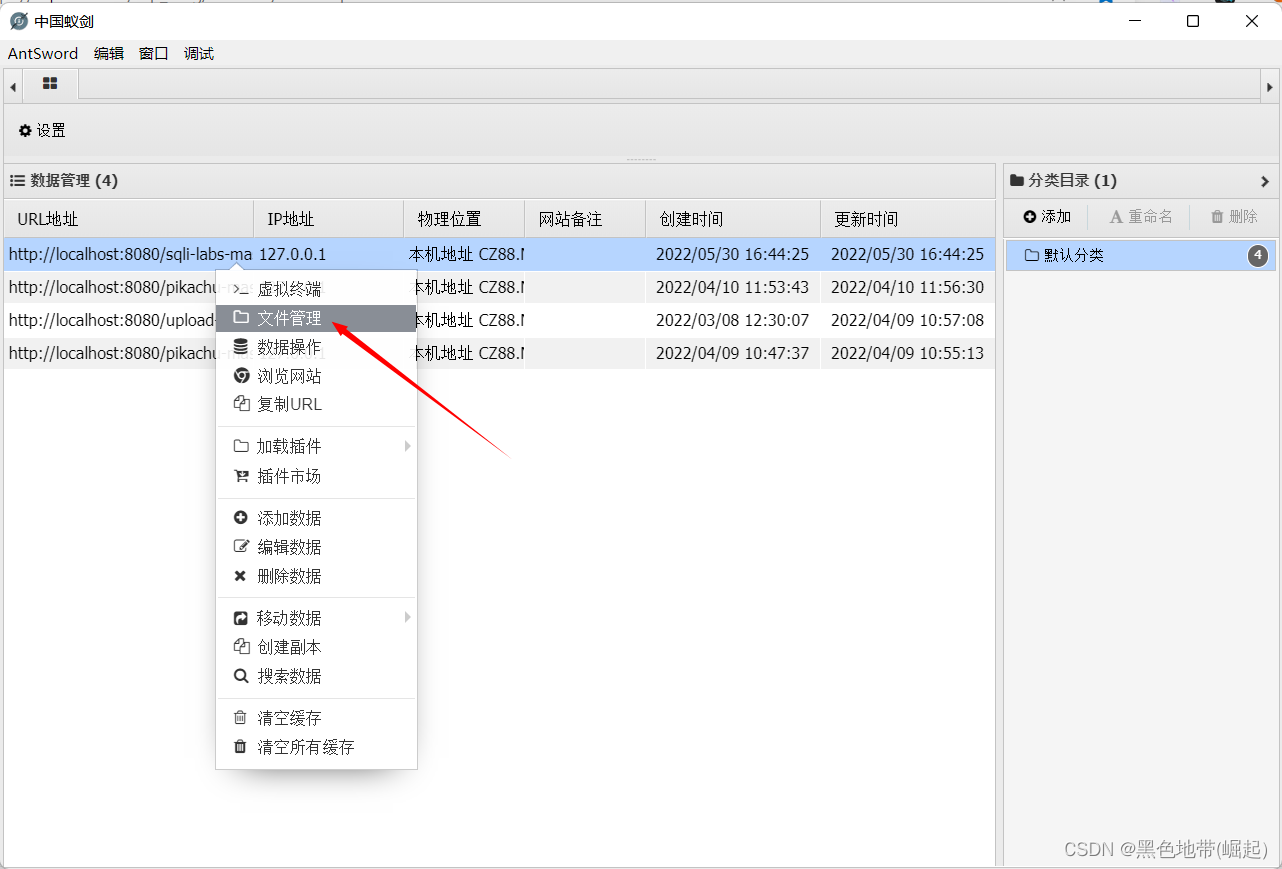Click the grid icon in the tab bar
The image size is (1282, 869).
(50, 85)
